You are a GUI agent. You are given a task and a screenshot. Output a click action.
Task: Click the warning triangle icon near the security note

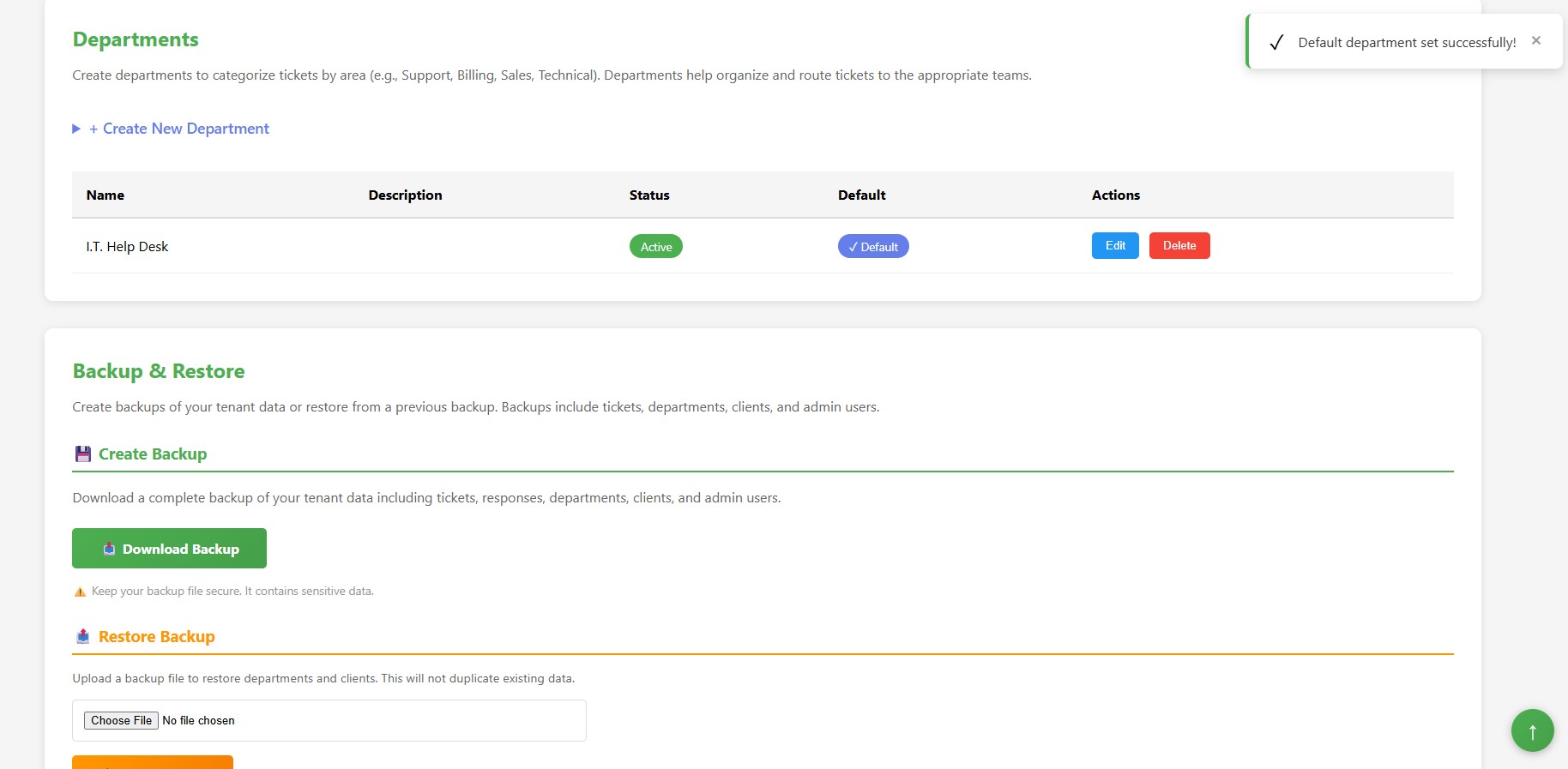(80, 592)
